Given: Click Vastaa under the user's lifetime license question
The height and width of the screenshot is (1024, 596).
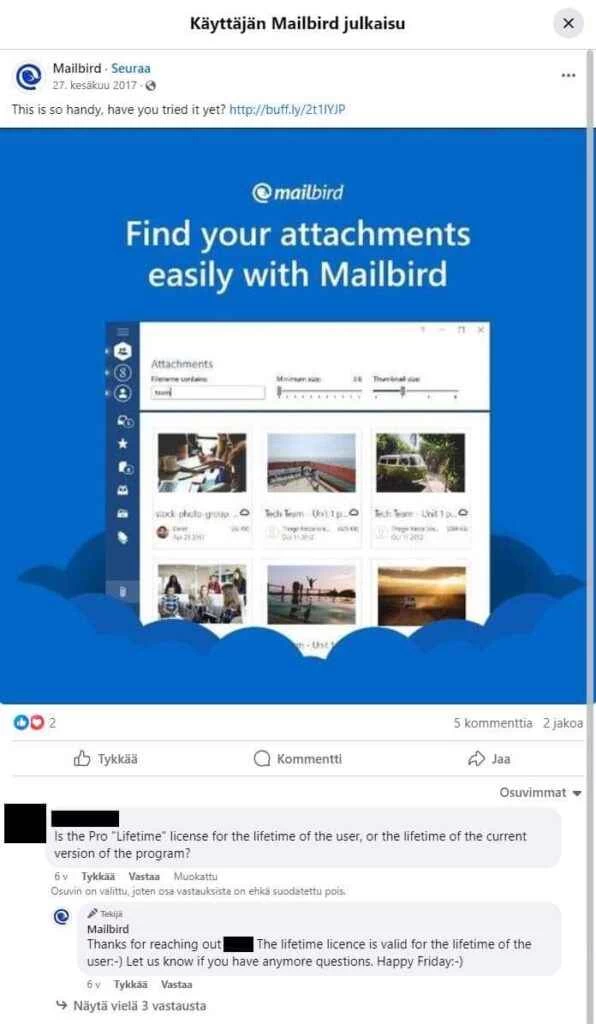Looking at the screenshot, I should tap(144, 876).
